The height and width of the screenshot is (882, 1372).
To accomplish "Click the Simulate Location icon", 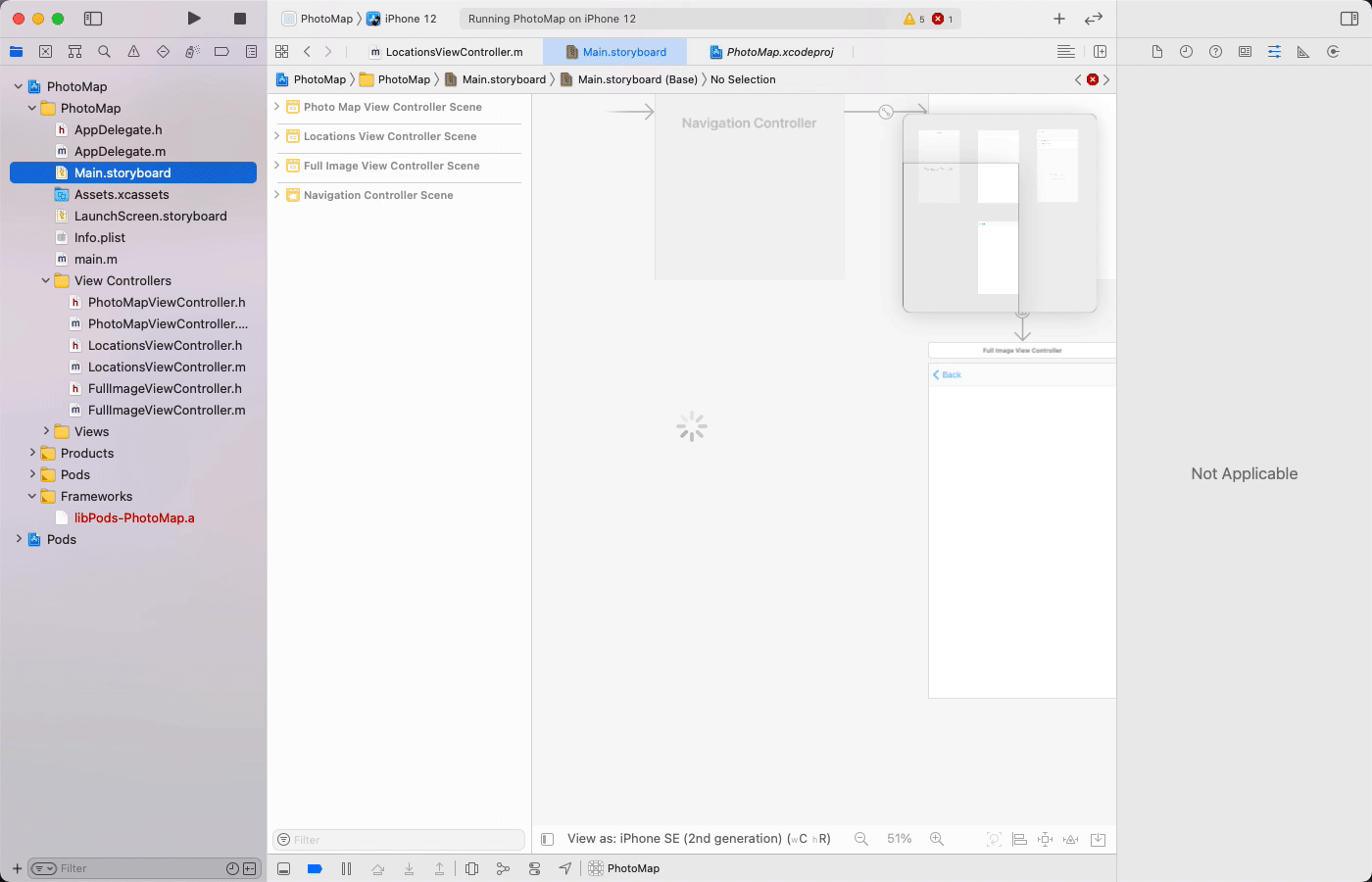I will click(x=565, y=868).
